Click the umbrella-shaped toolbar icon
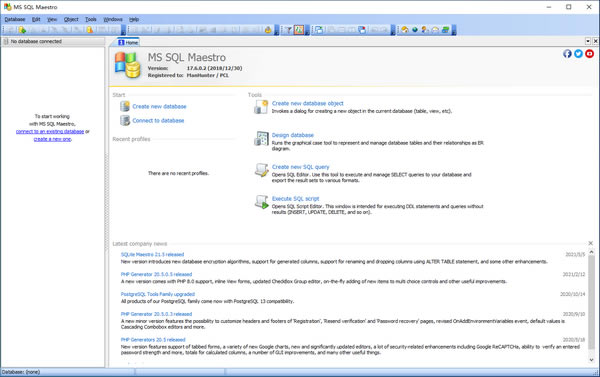Image resolution: width=600 pixels, height=377 pixels. [435, 30]
